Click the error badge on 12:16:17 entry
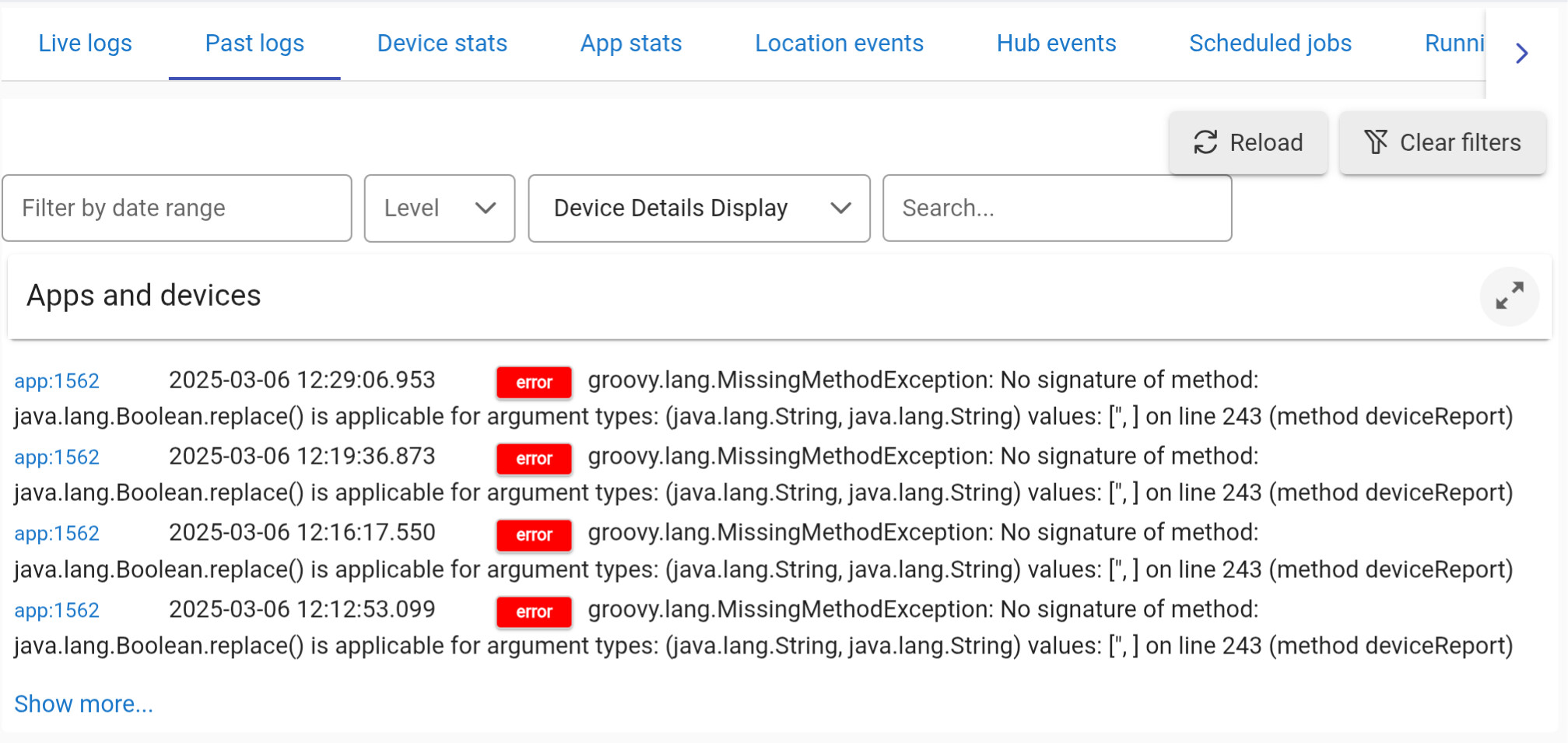Screen dimensions: 1568x743 pos(534,534)
